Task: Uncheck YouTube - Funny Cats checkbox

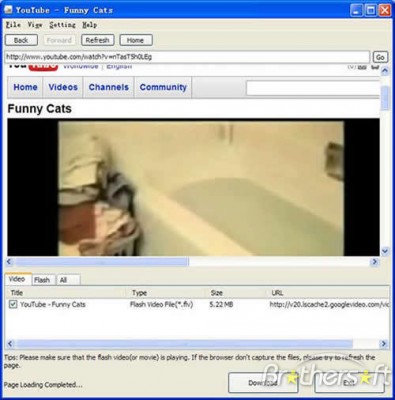Action: [13, 304]
